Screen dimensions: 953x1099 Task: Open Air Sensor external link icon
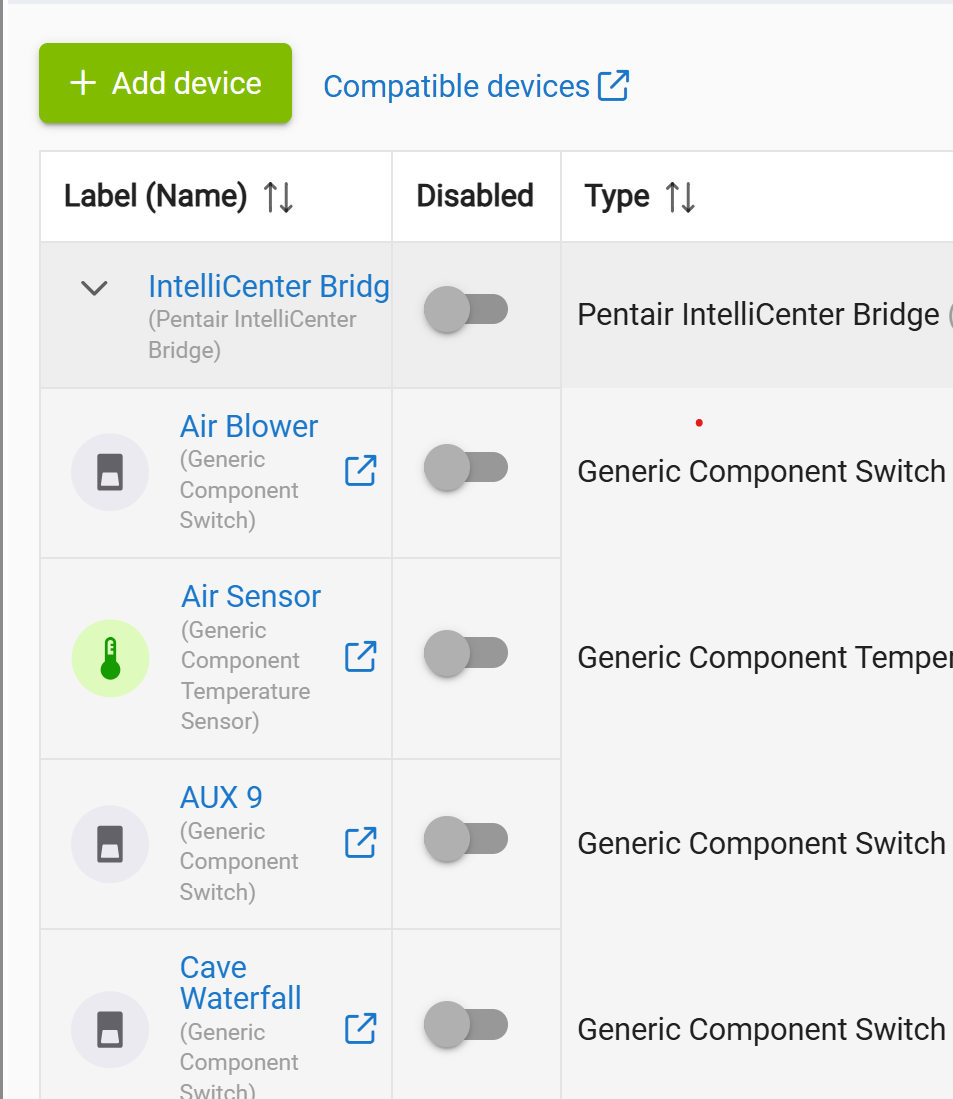360,656
